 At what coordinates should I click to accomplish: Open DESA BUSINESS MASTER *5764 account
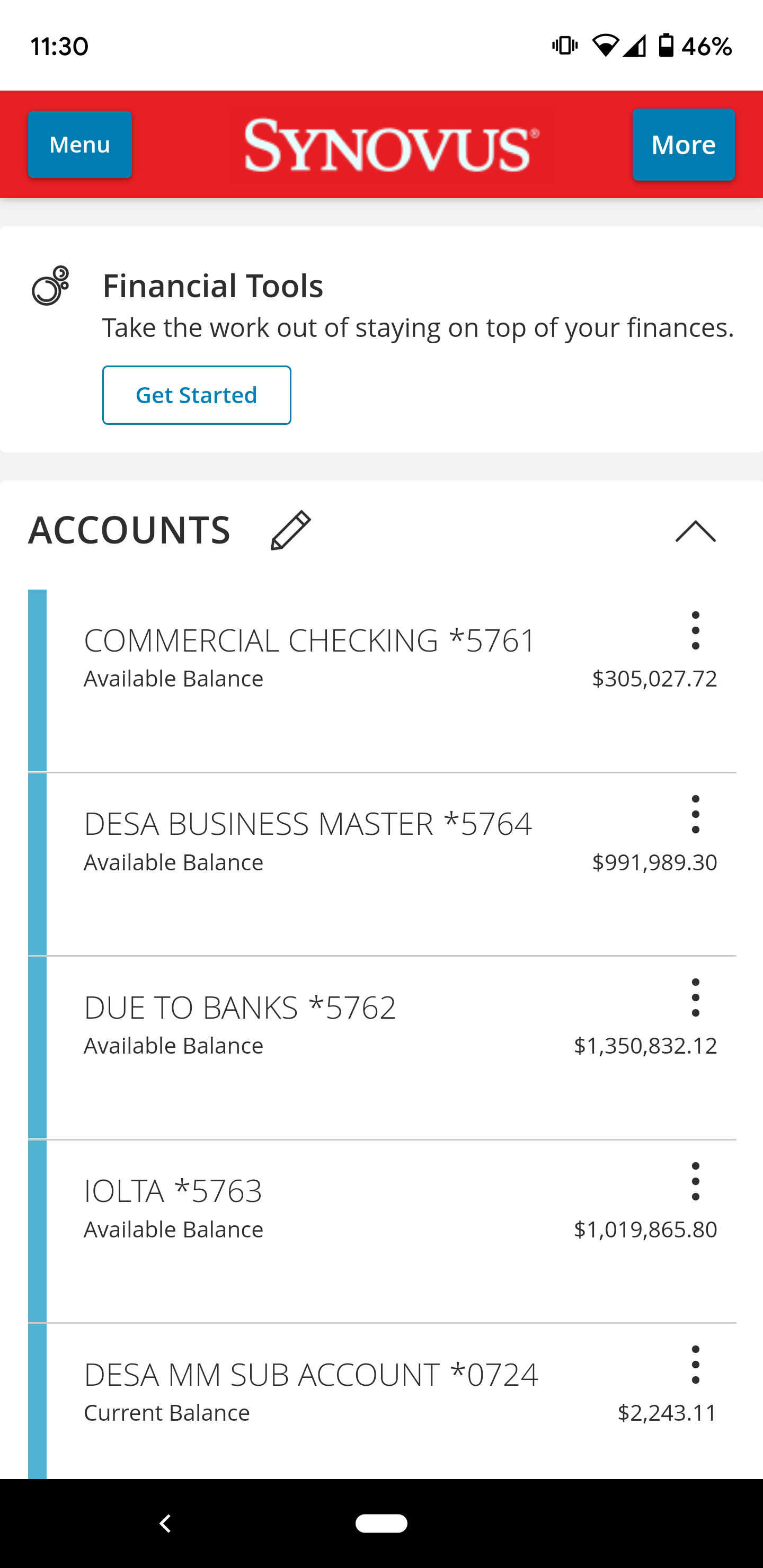point(382,865)
